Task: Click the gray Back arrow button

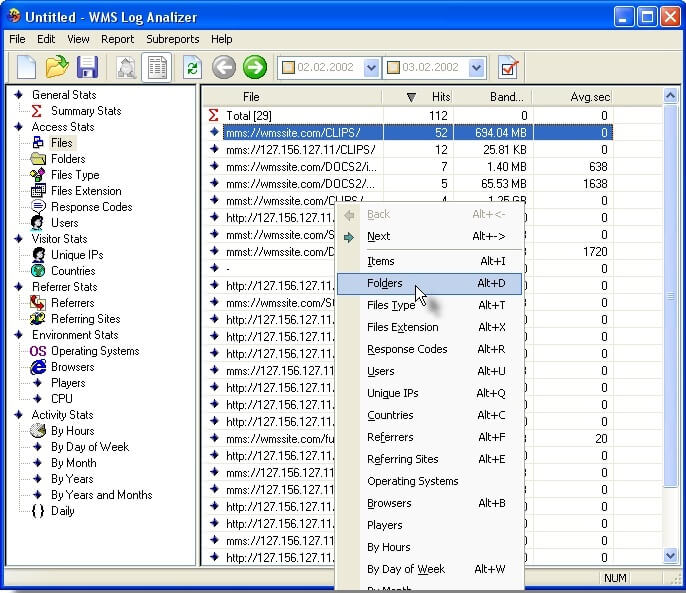Action: [x=224, y=67]
